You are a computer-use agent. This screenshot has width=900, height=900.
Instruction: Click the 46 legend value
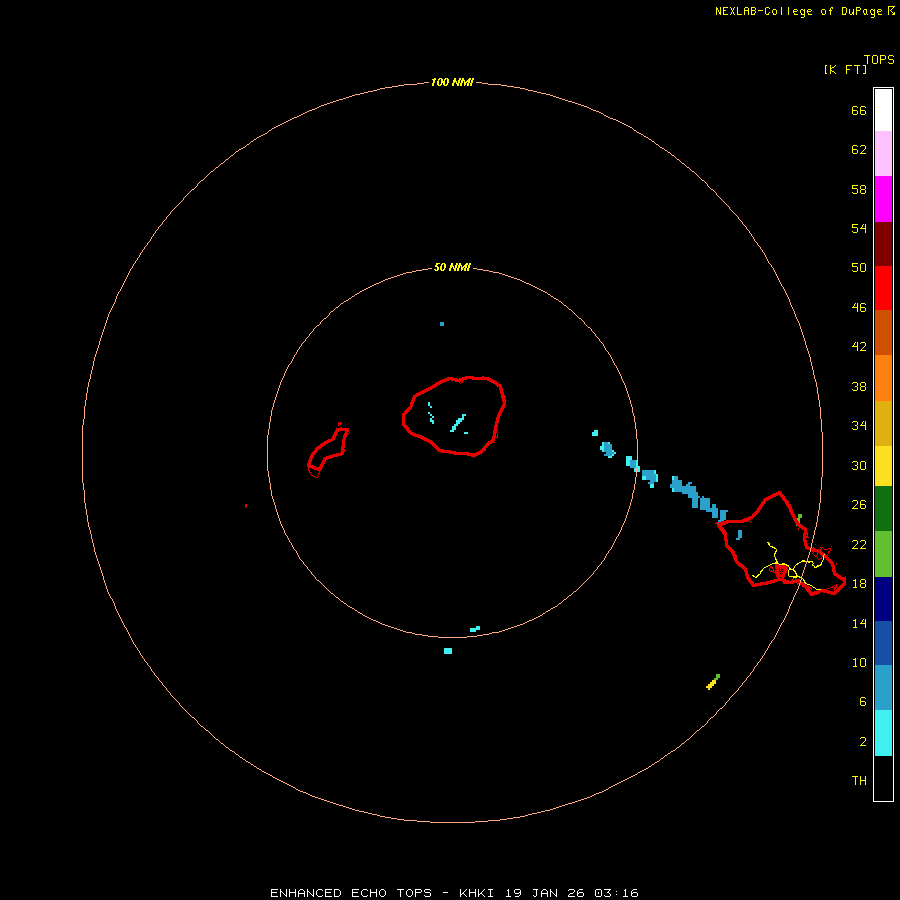(x=859, y=308)
